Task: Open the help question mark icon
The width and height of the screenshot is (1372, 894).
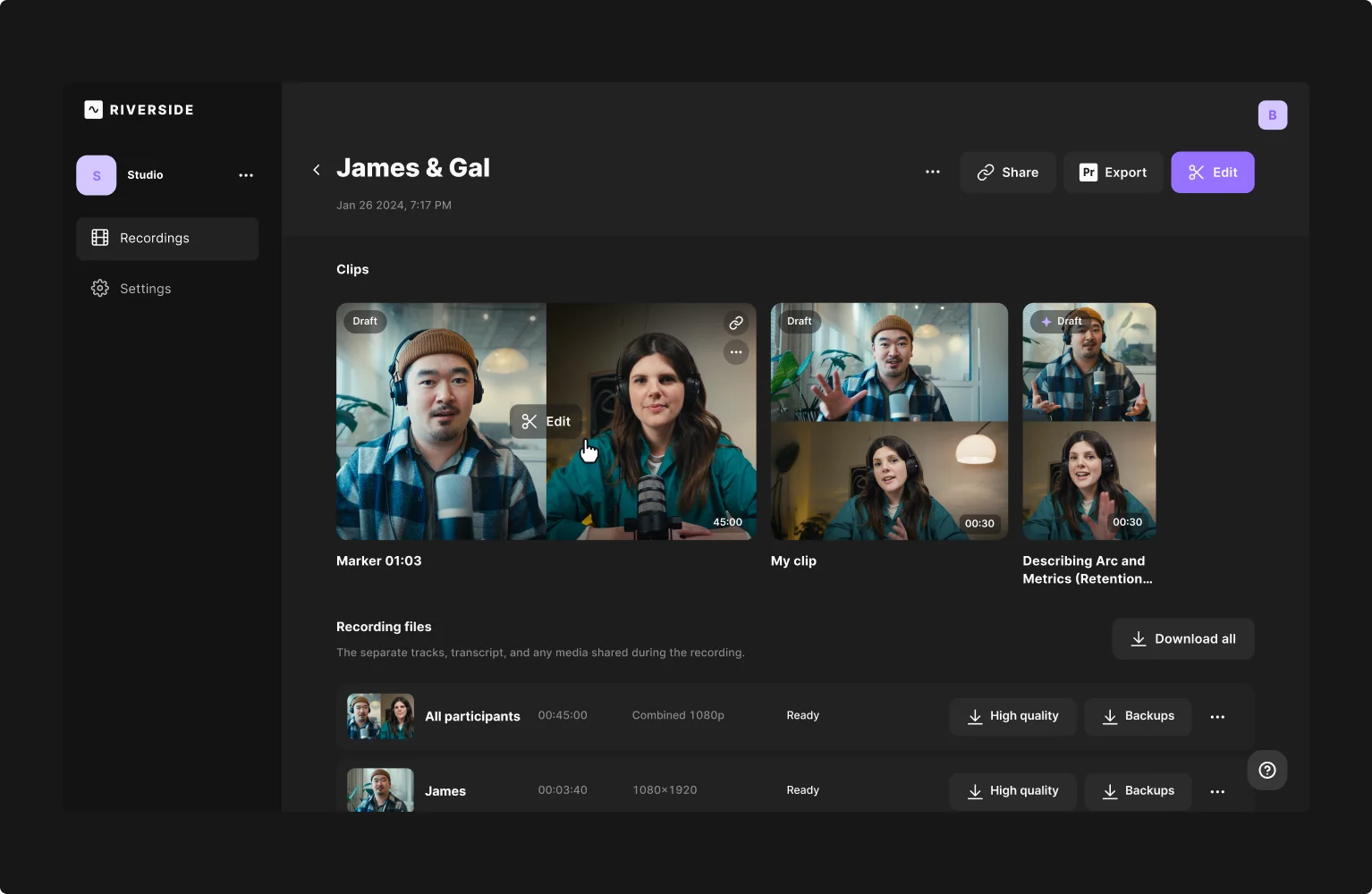Action: click(x=1266, y=770)
